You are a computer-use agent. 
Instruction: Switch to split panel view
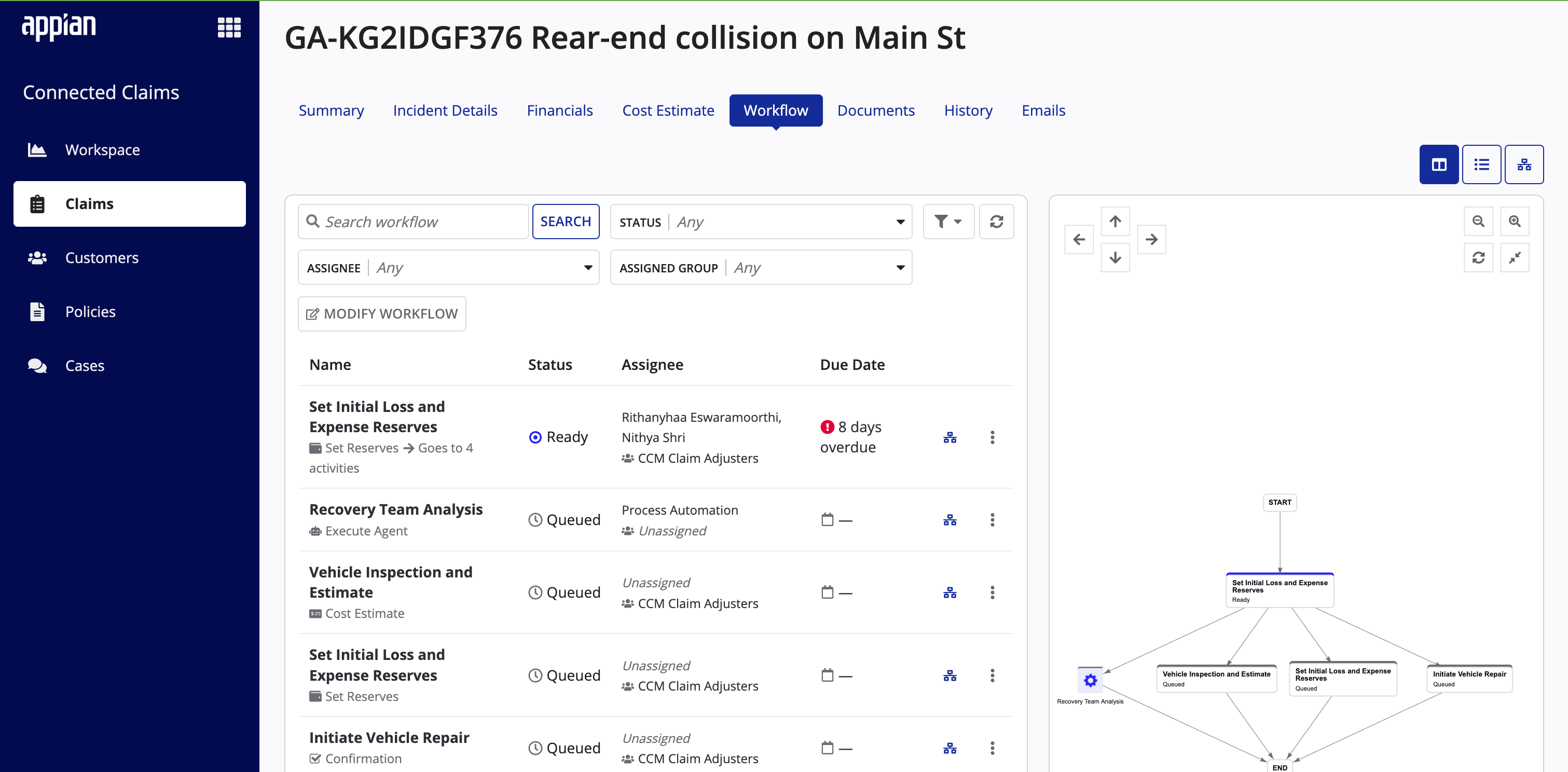pyautogui.click(x=1439, y=164)
